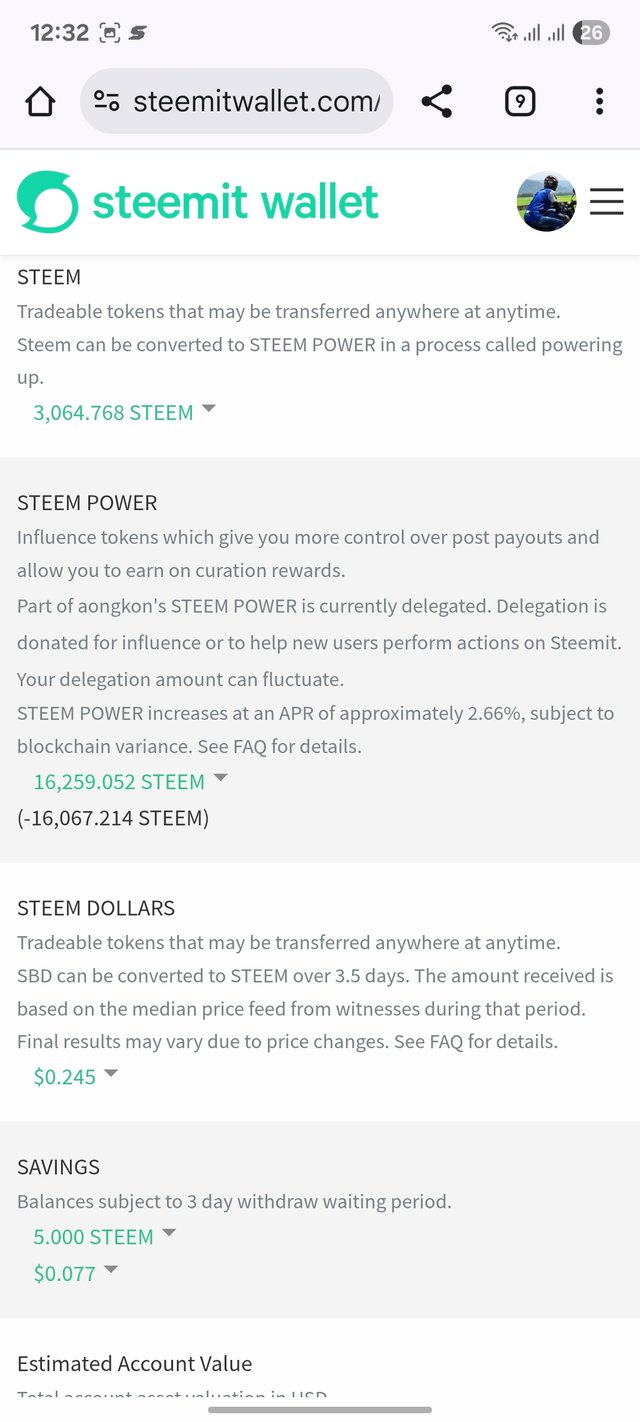
Task: Open the three-dot browser menu
Action: (599, 101)
